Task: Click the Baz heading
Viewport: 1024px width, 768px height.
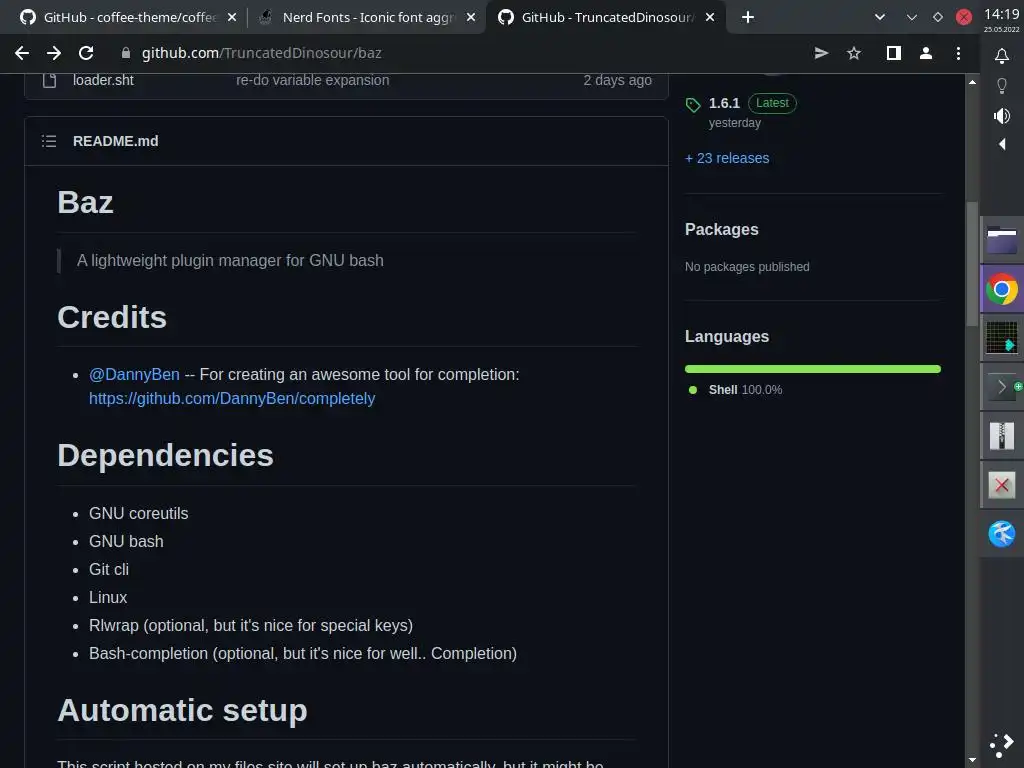Action: [x=85, y=202]
